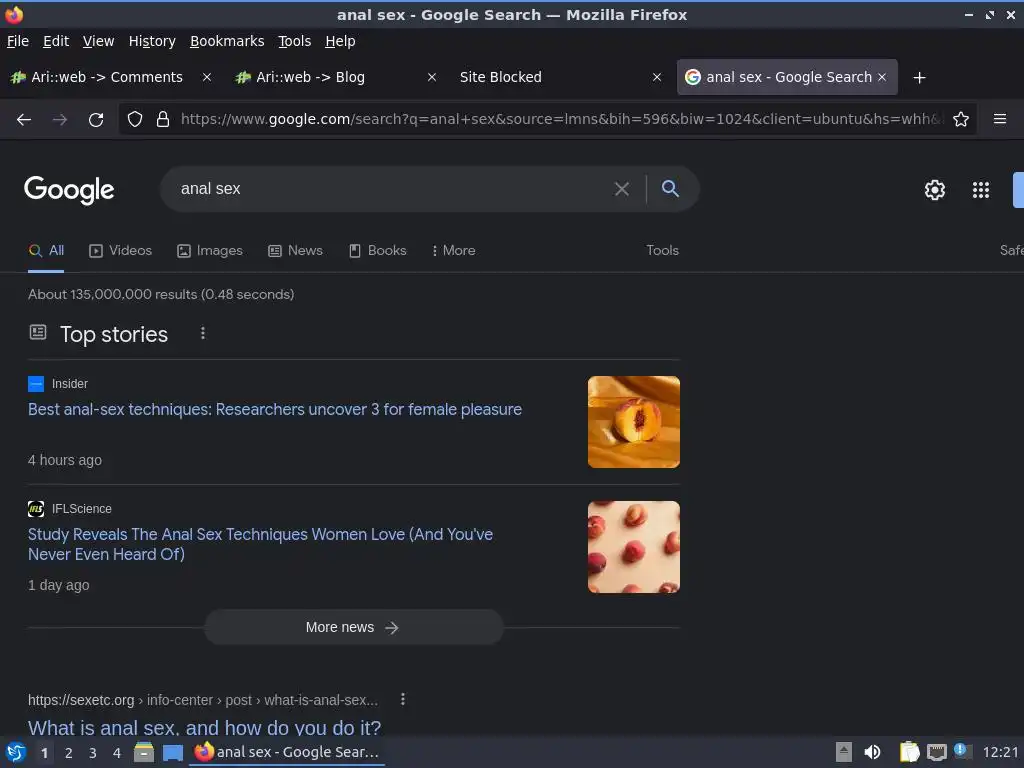
Task: Click the tray eject media icon
Action: [844, 752]
